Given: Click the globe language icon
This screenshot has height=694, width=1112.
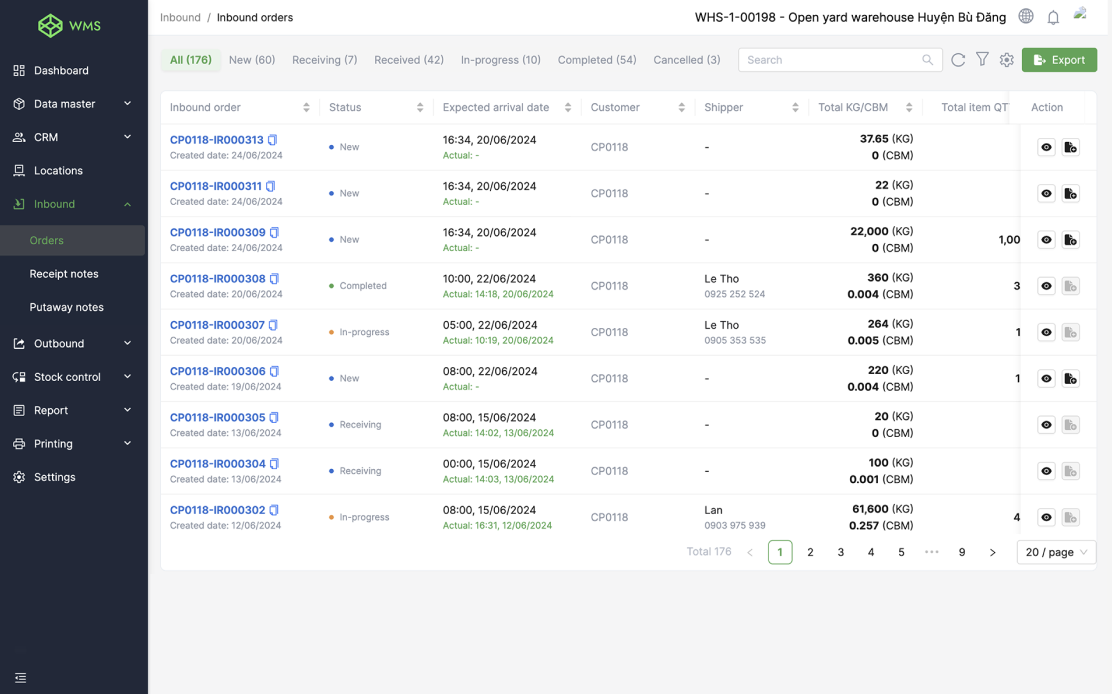Looking at the screenshot, I should 1025,16.
